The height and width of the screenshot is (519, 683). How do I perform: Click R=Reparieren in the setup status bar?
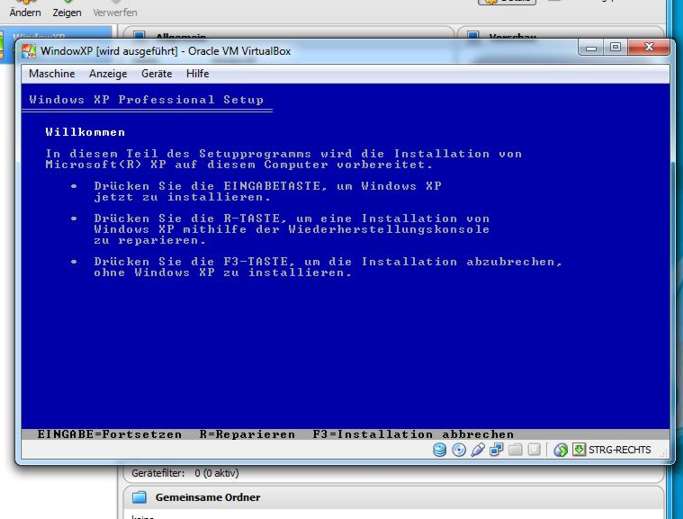click(x=247, y=434)
